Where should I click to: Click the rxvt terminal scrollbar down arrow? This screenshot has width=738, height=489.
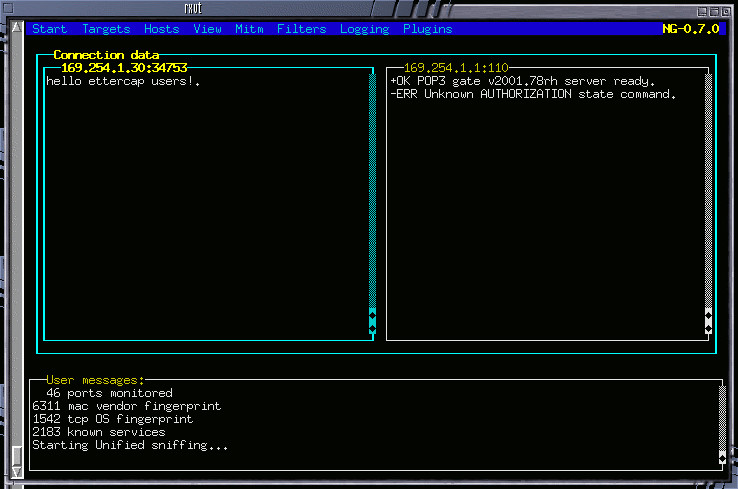(x=17, y=472)
